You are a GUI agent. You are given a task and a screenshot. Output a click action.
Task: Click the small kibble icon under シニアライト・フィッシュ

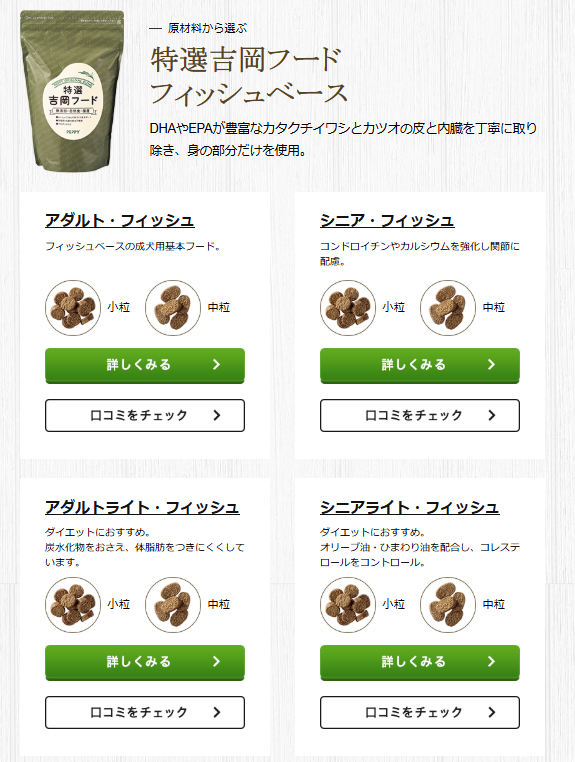coord(348,605)
